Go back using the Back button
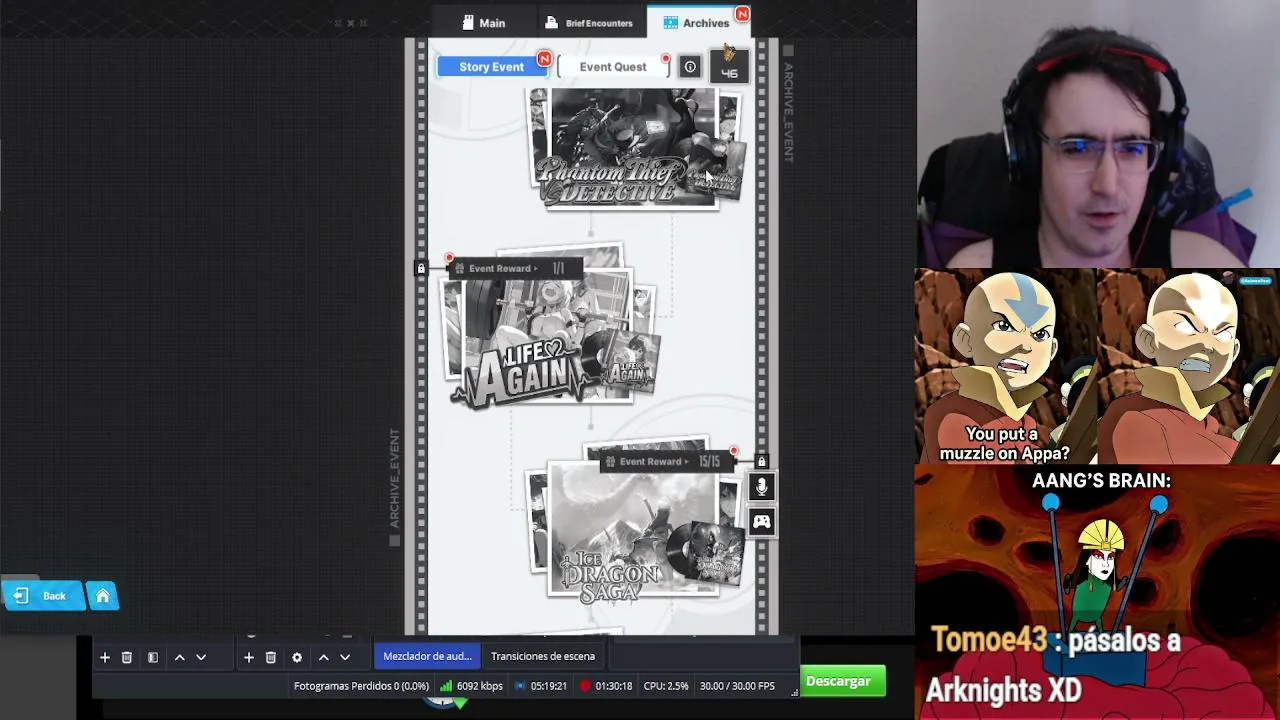The image size is (1280, 720). tap(42, 596)
